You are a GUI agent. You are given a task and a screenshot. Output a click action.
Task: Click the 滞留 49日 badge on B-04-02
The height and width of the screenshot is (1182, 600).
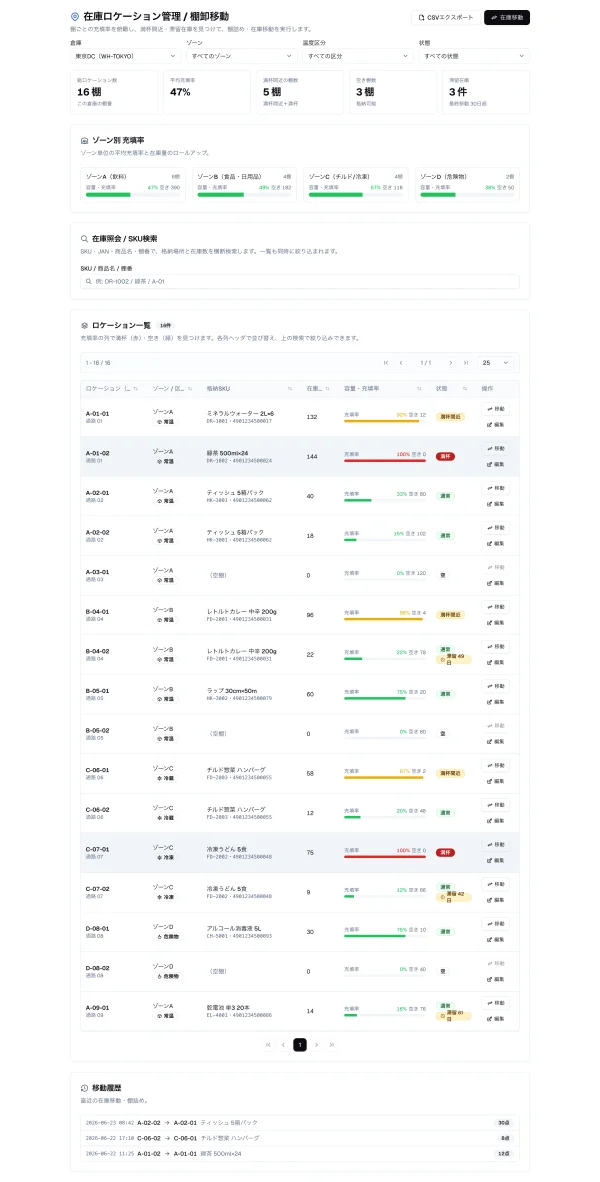(455, 659)
